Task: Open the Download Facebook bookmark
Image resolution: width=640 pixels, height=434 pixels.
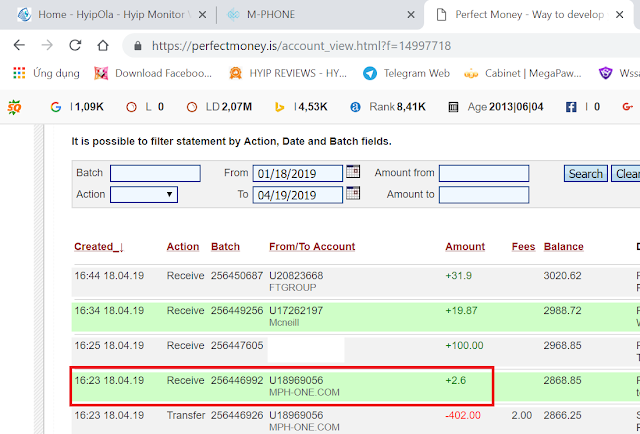Action: (153, 73)
